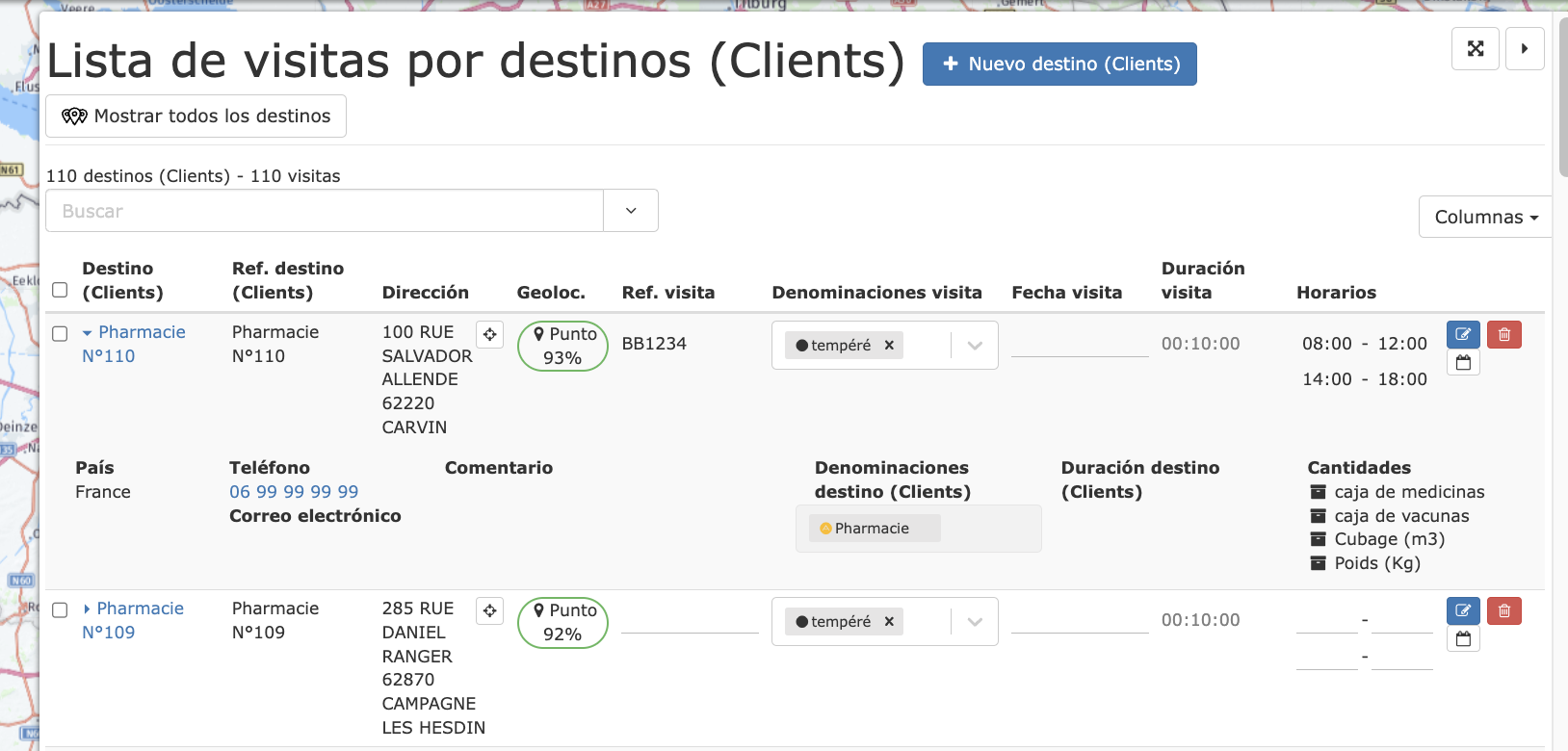Click Fecha visita field for Pharmacie N°109
1568x751 pixels.
1080,620
